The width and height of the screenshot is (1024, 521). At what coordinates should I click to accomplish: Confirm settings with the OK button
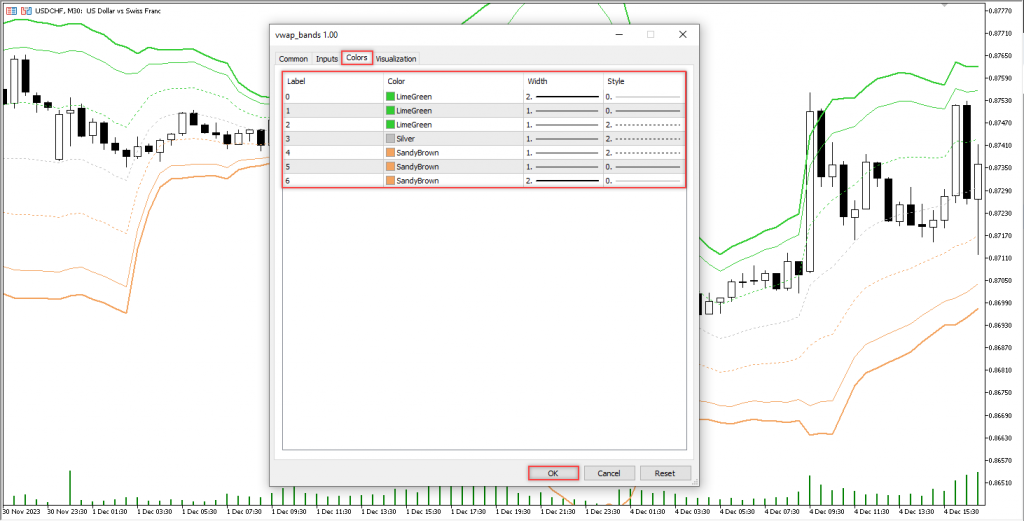[x=553, y=473]
